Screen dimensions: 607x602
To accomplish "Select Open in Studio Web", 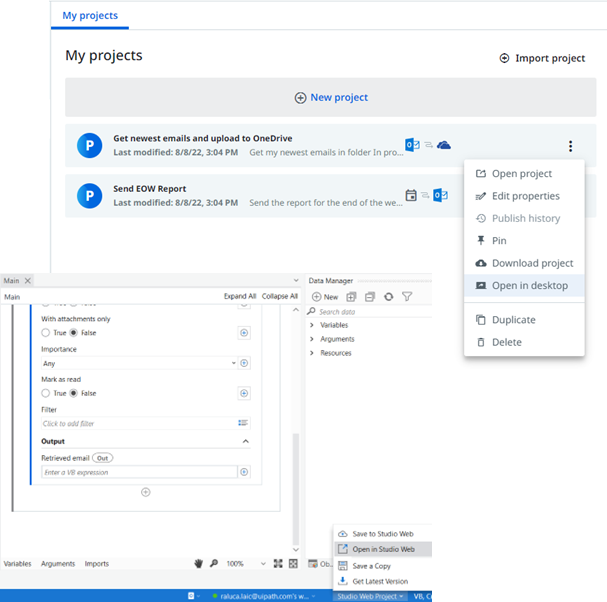I will (383, 549).
